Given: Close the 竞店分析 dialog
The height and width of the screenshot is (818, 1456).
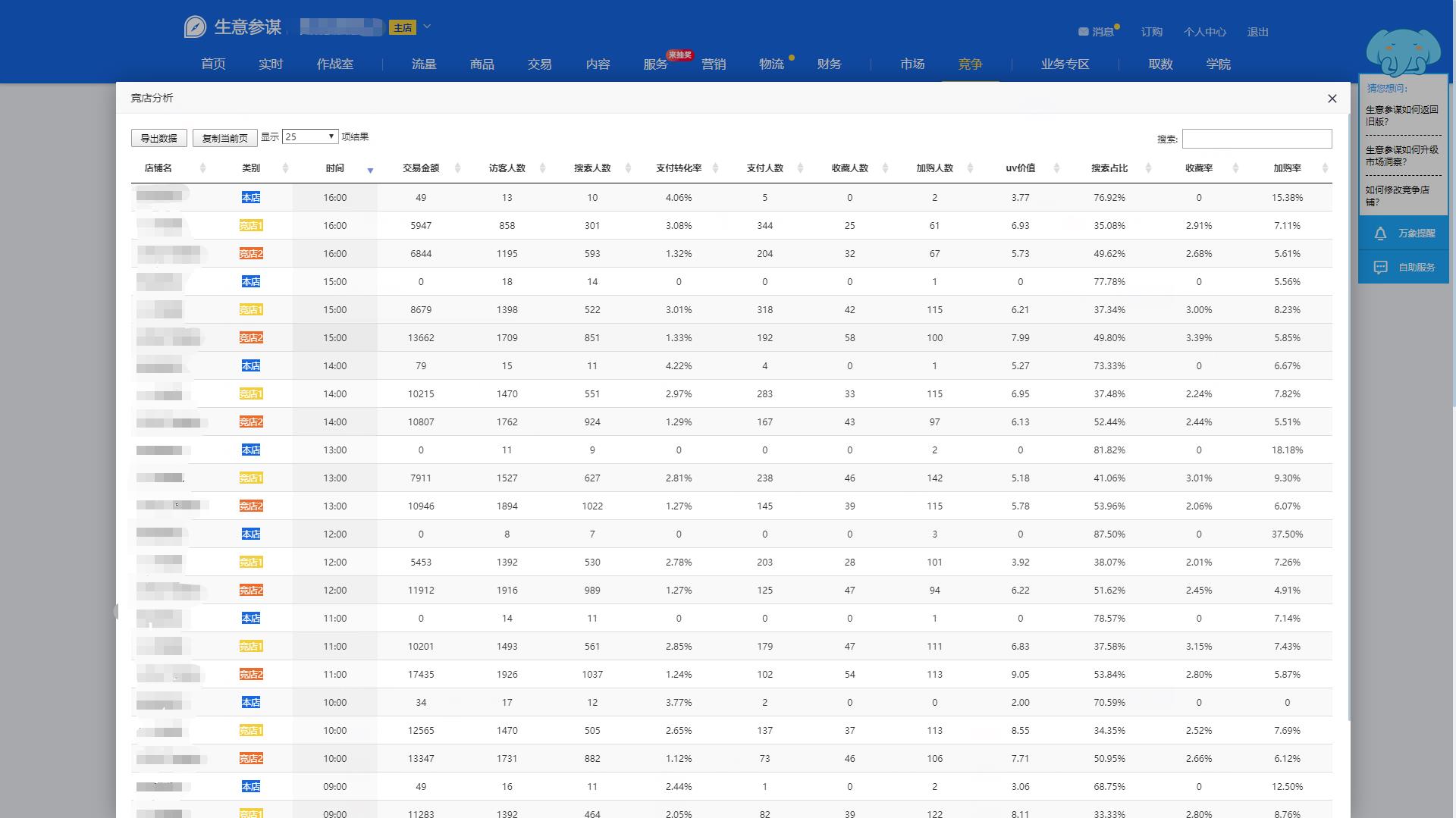Looking at the screenshot, I should (x=1332, y=99).
